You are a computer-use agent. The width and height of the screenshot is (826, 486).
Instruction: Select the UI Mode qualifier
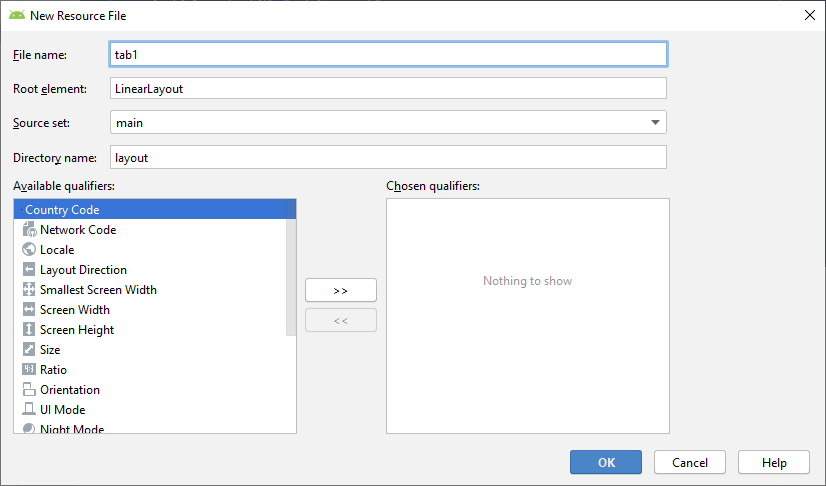pyautogui.click(x=62, y=410)
